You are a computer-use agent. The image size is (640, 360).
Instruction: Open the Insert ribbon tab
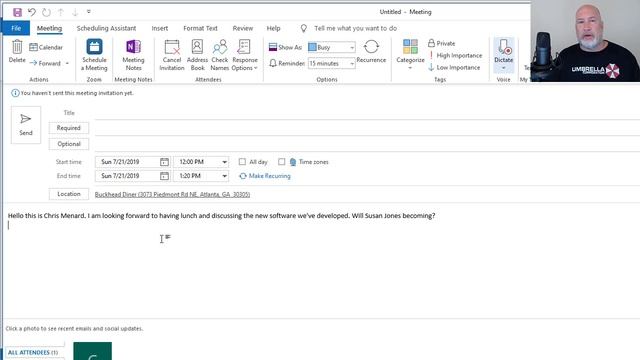tap(160, 28)
